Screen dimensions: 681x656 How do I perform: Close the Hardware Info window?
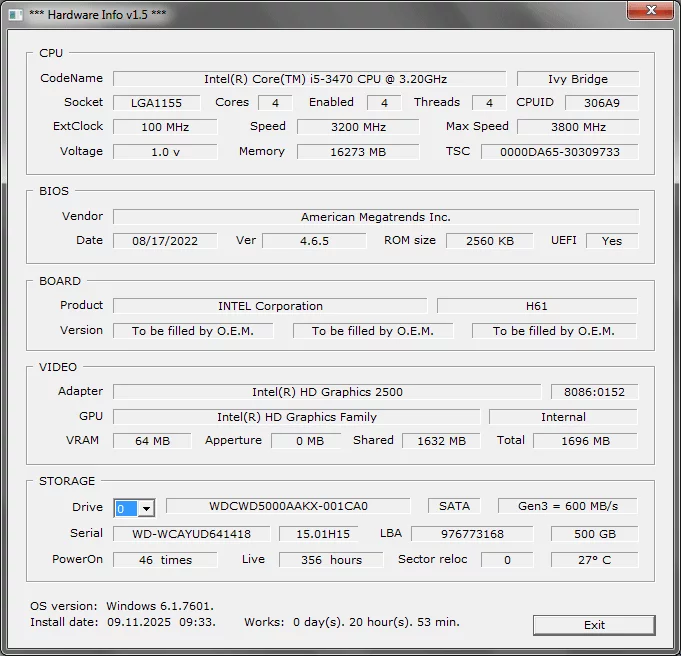[x=650, y=10]
